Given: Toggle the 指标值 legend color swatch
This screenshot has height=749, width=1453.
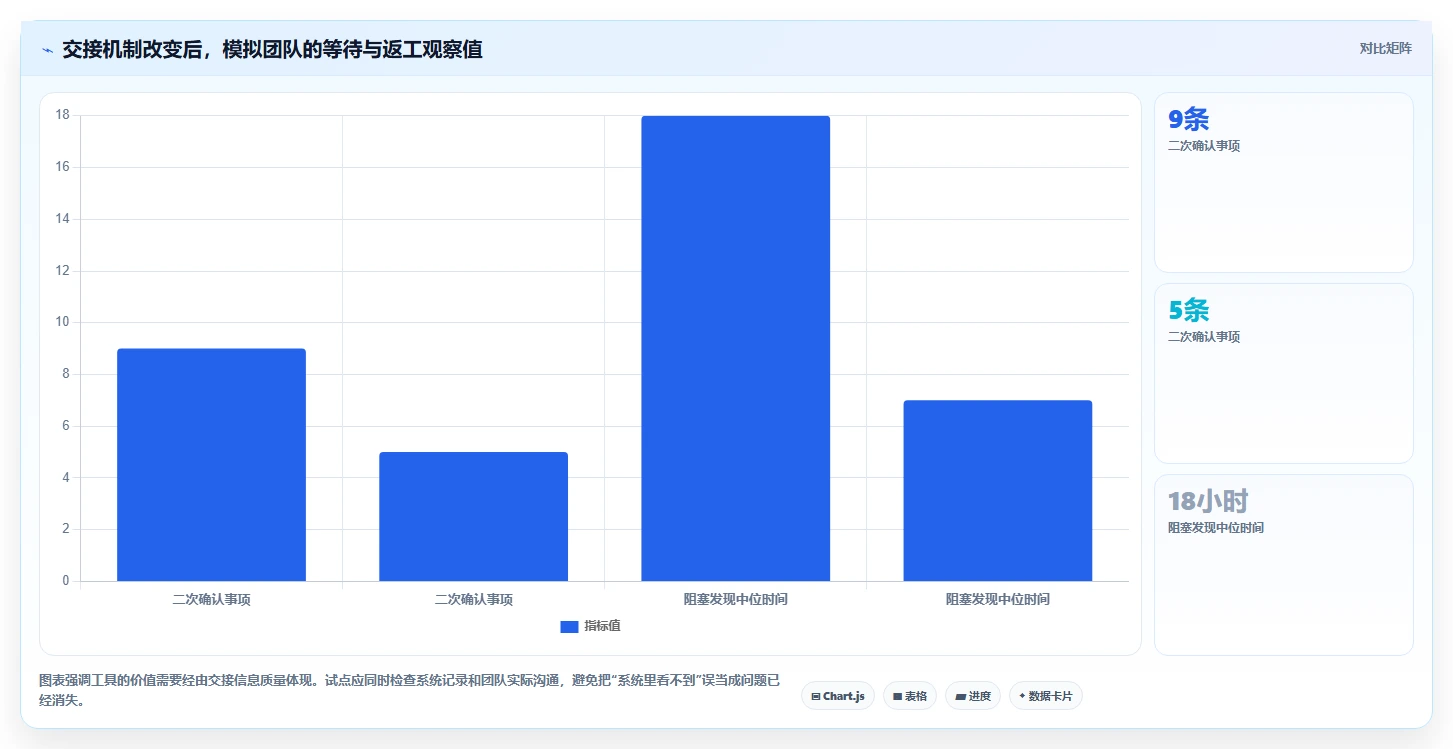Looking at the screenshot, I should click(x=569, y=626).
